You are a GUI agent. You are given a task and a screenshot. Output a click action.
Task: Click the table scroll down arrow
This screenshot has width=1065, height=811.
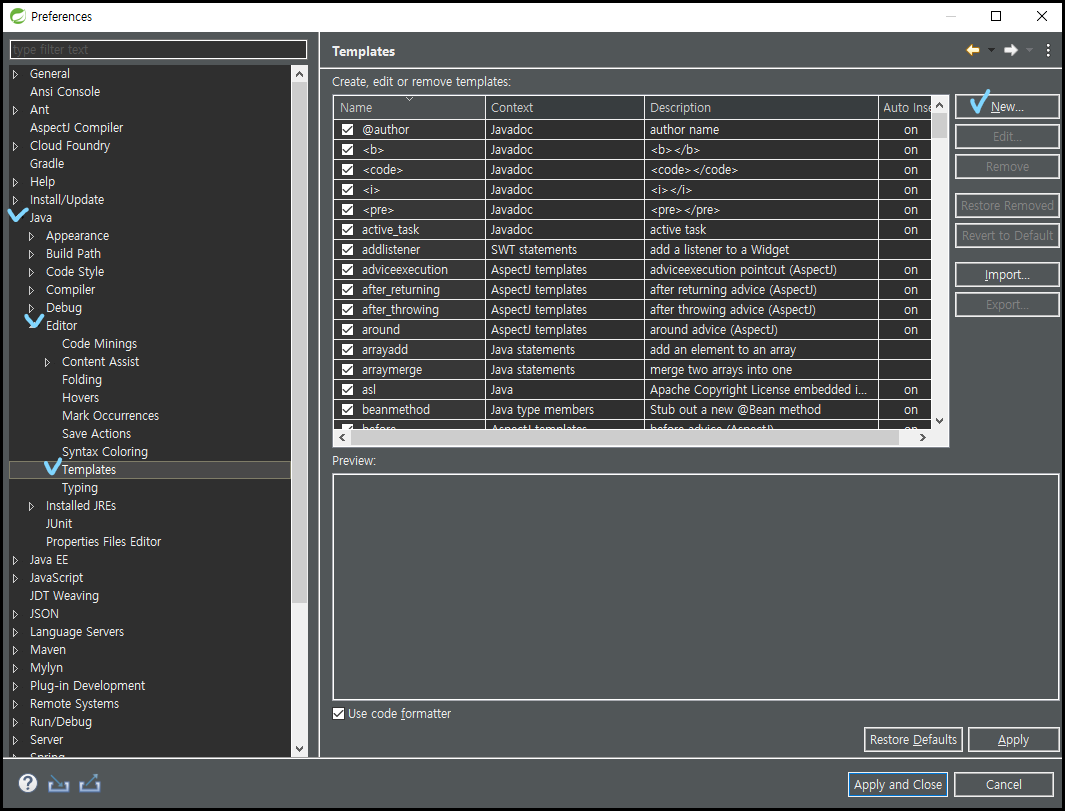(x=939, y=420)
